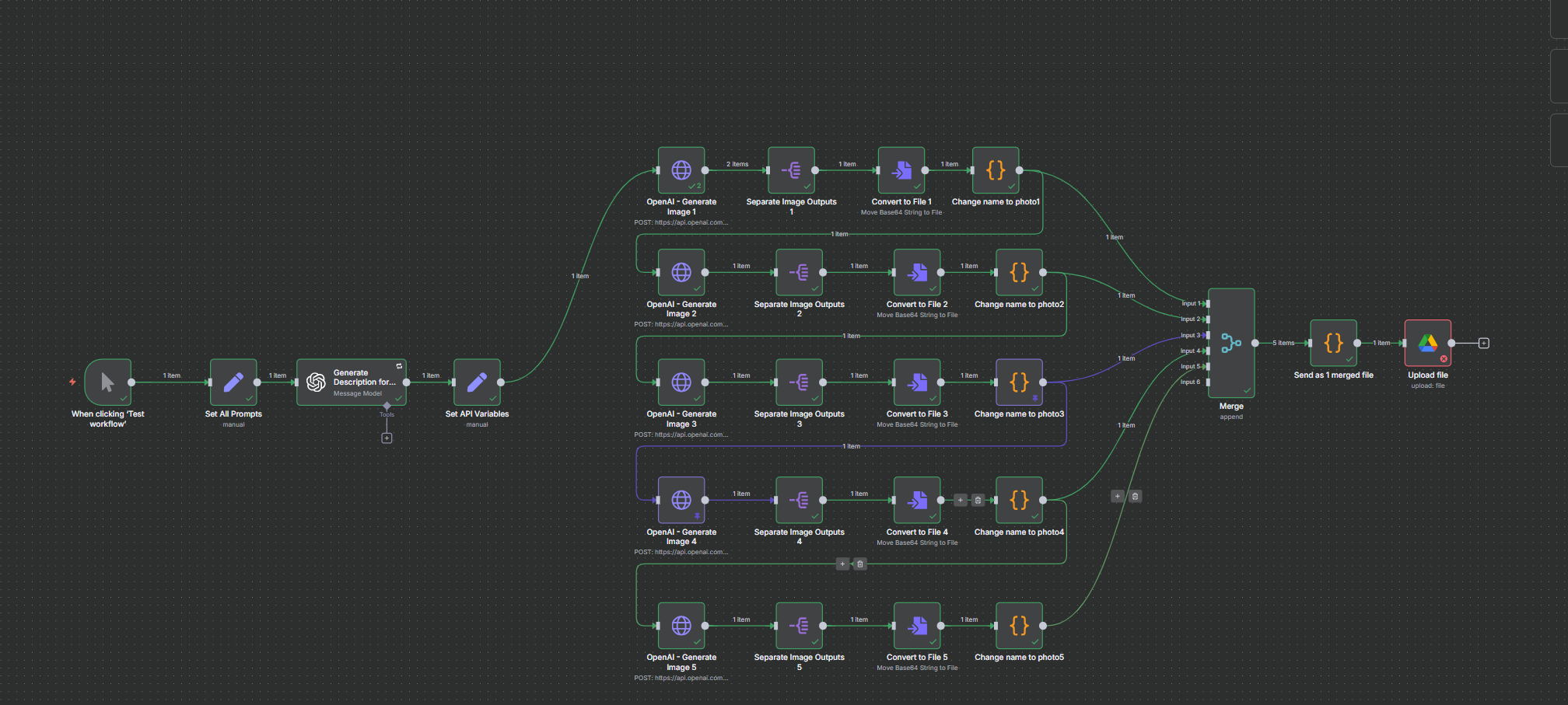1568x705 pixels.
Task: Select the Separate Image Outputs 2 node
Action: tap(799, 272)
